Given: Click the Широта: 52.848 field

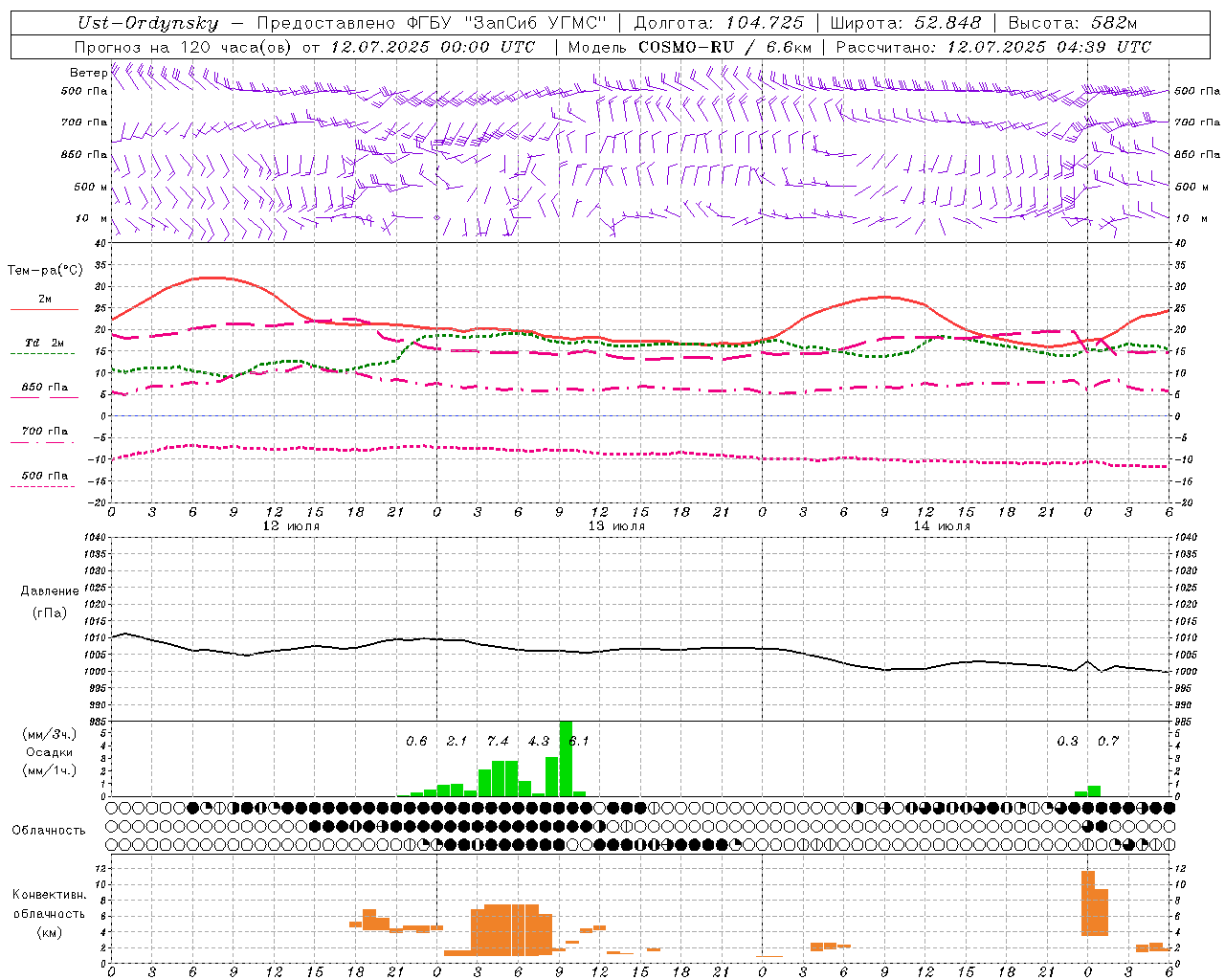Looking at the screenshot, I should coord(905,23).
